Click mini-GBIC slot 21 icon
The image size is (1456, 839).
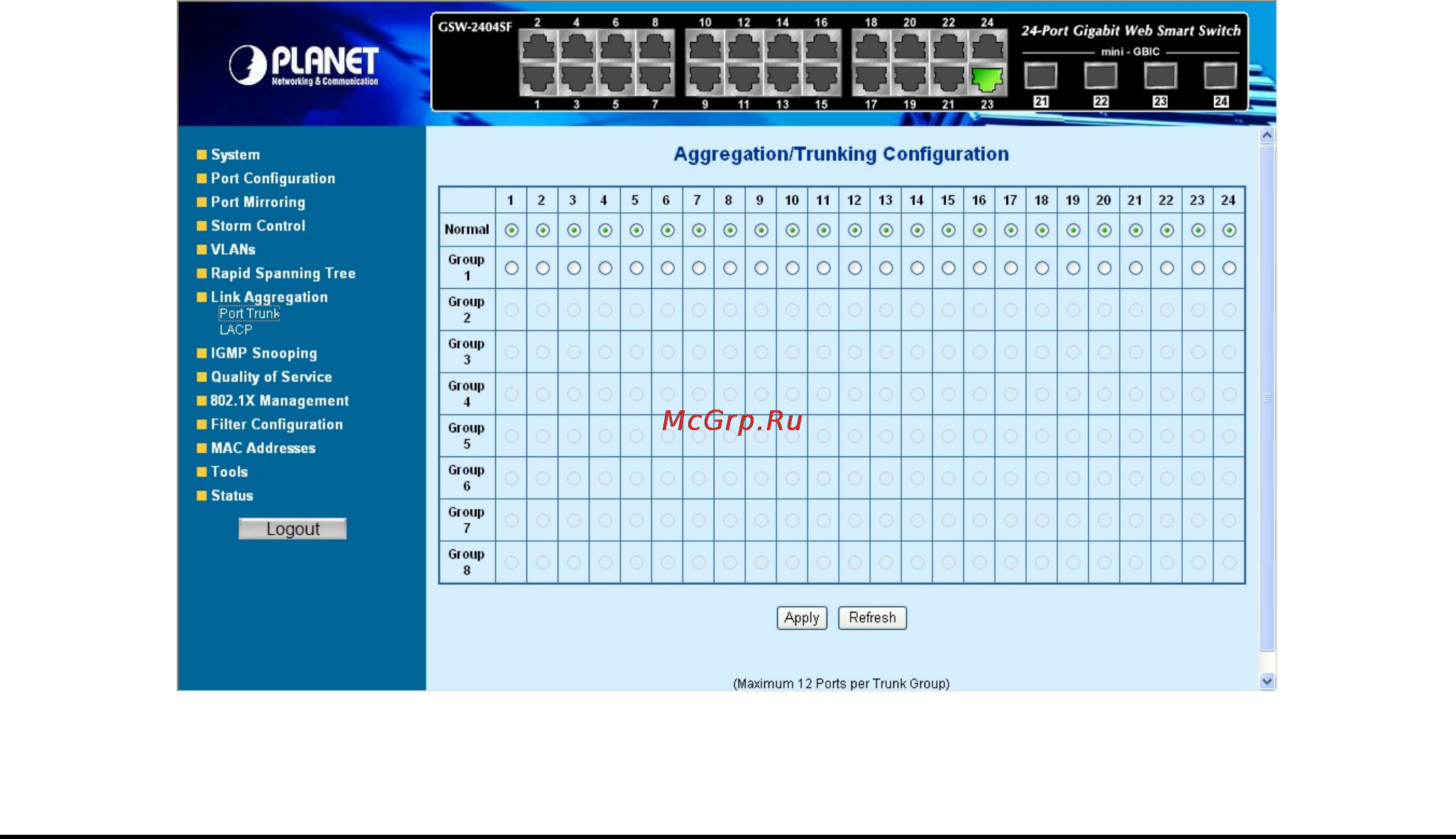click(1041, 76)
